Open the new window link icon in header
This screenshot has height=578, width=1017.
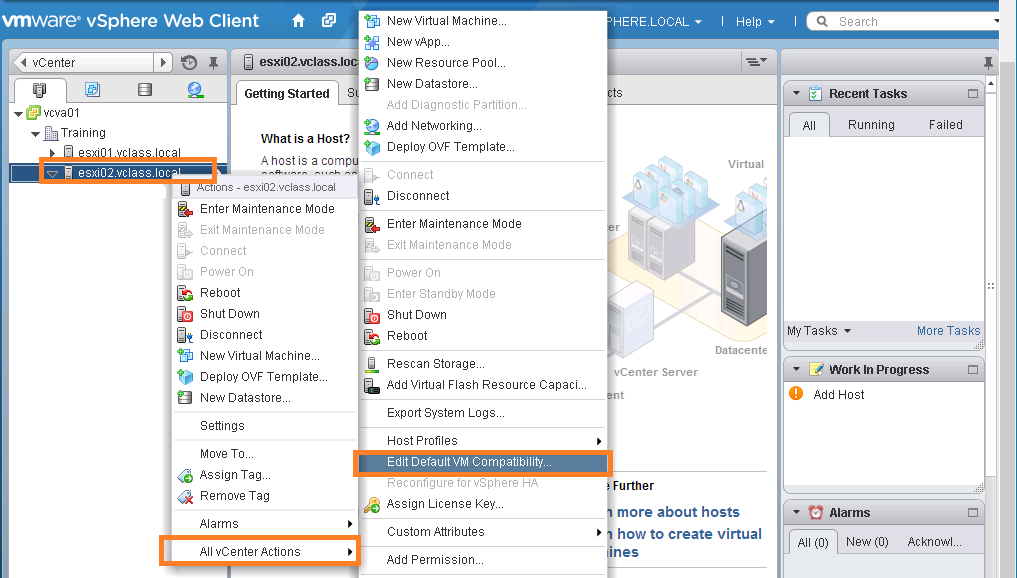click(329, 21)
